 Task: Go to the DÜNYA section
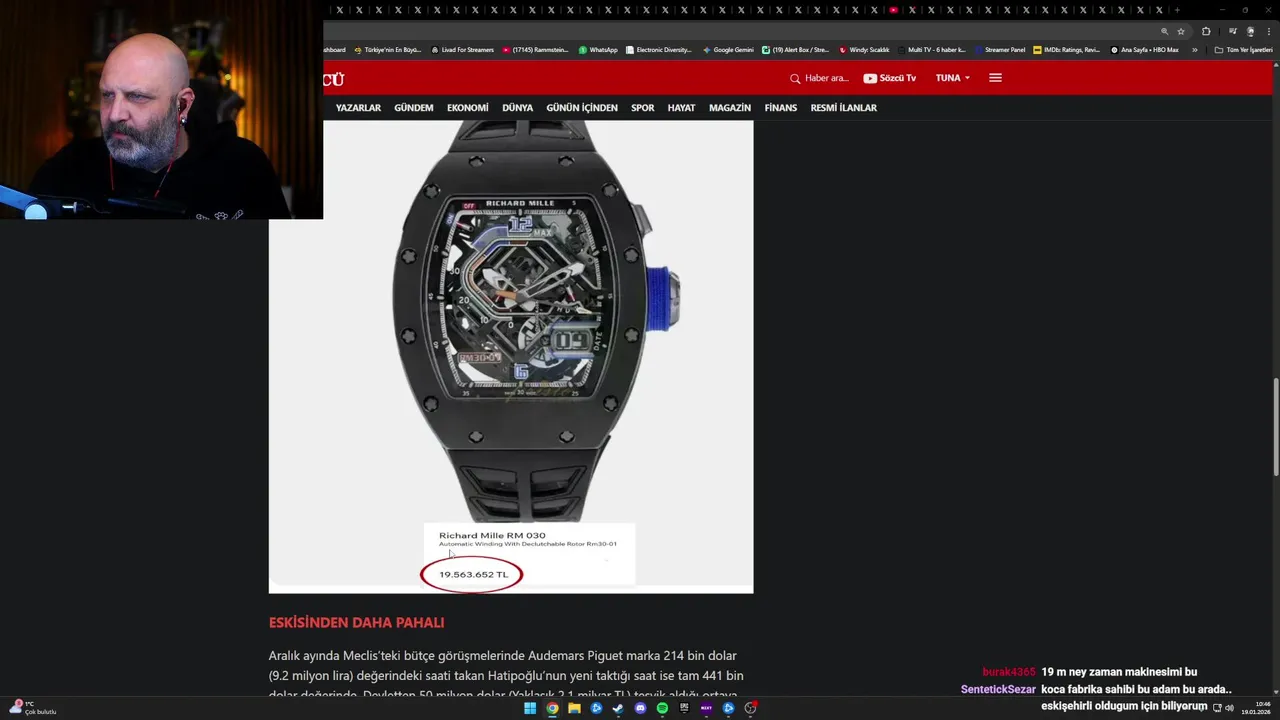517,108
